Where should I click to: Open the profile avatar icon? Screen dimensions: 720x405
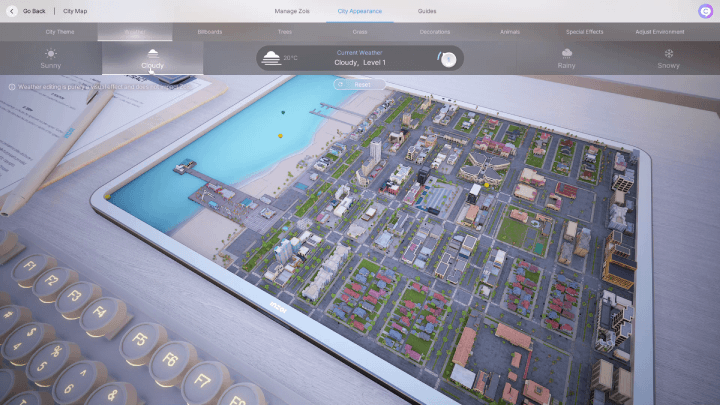point(706,11)
